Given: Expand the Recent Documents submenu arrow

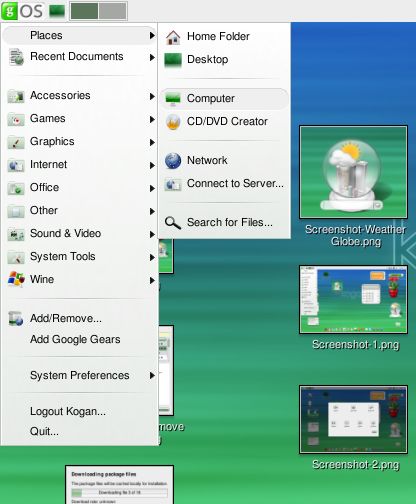Looking at the screenshot, I should point(152,57).
